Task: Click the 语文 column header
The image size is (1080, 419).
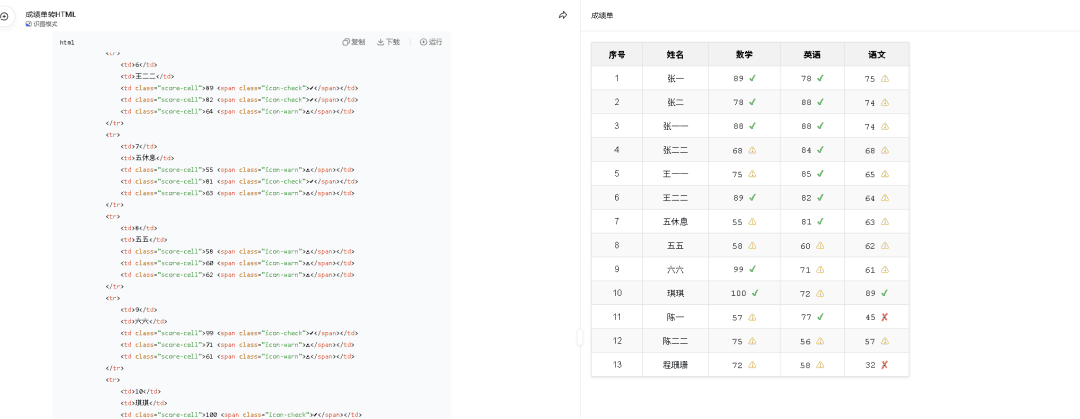Action: [x=877, y=54]
